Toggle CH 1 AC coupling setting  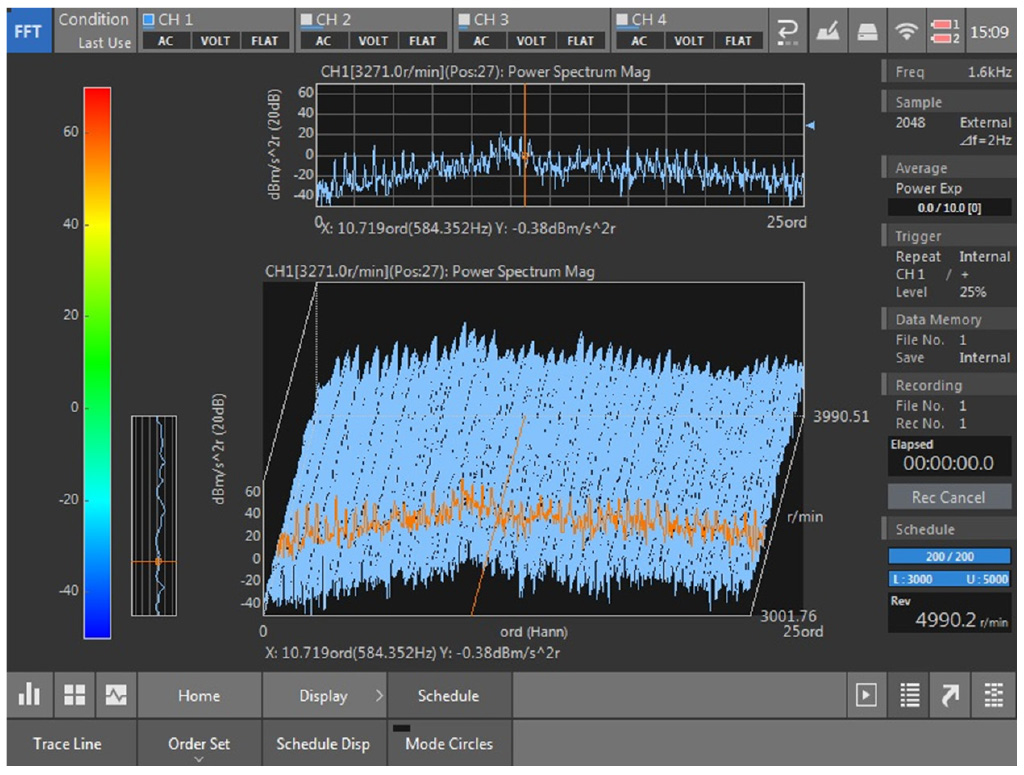pyautogui.click(x=165, y=41)
